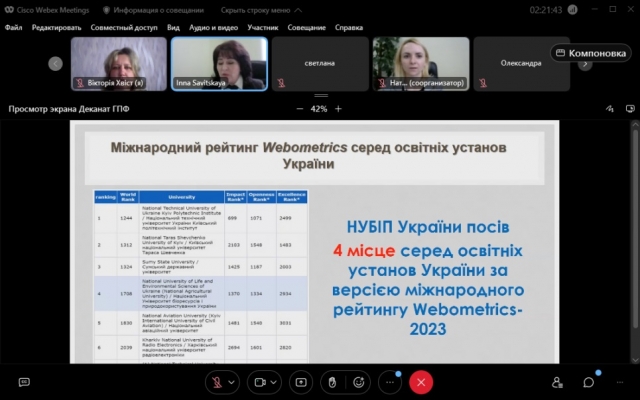This screenshot has height=400, width=640.
Task: Open the Редактировать menu
Action: [x=57, y=27]
